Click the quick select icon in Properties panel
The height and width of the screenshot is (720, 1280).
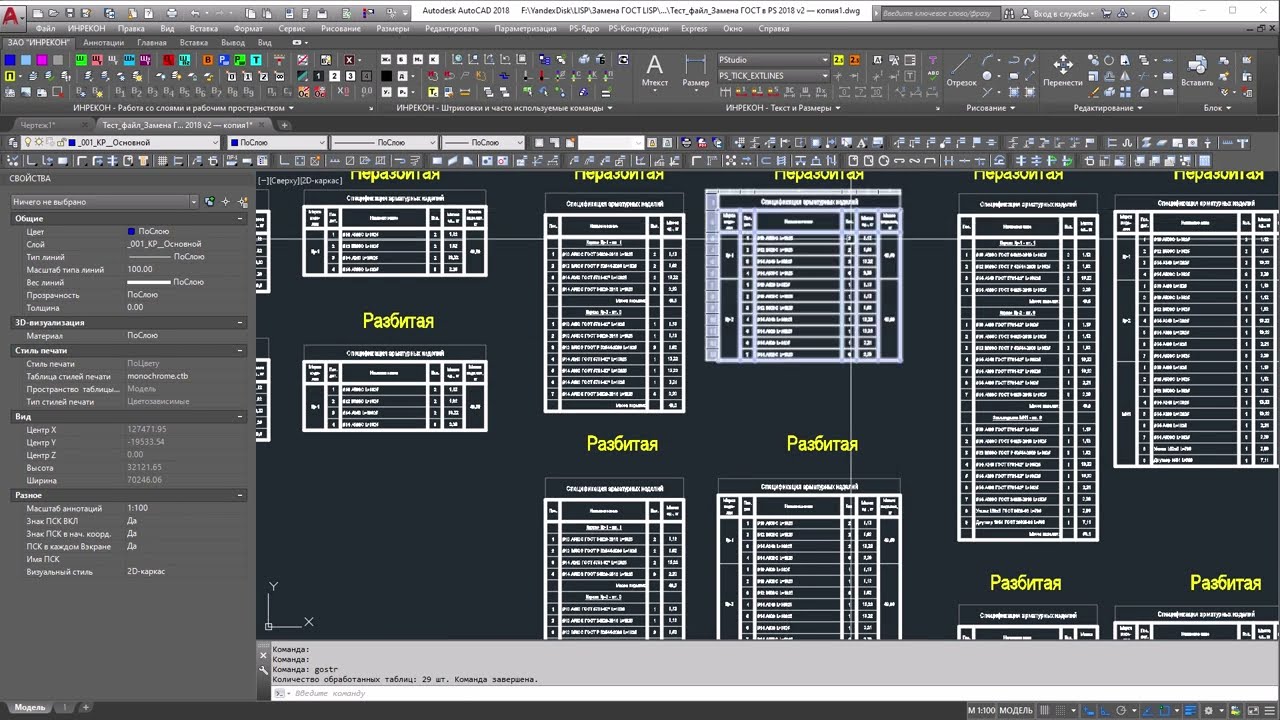tap(242, 201)
